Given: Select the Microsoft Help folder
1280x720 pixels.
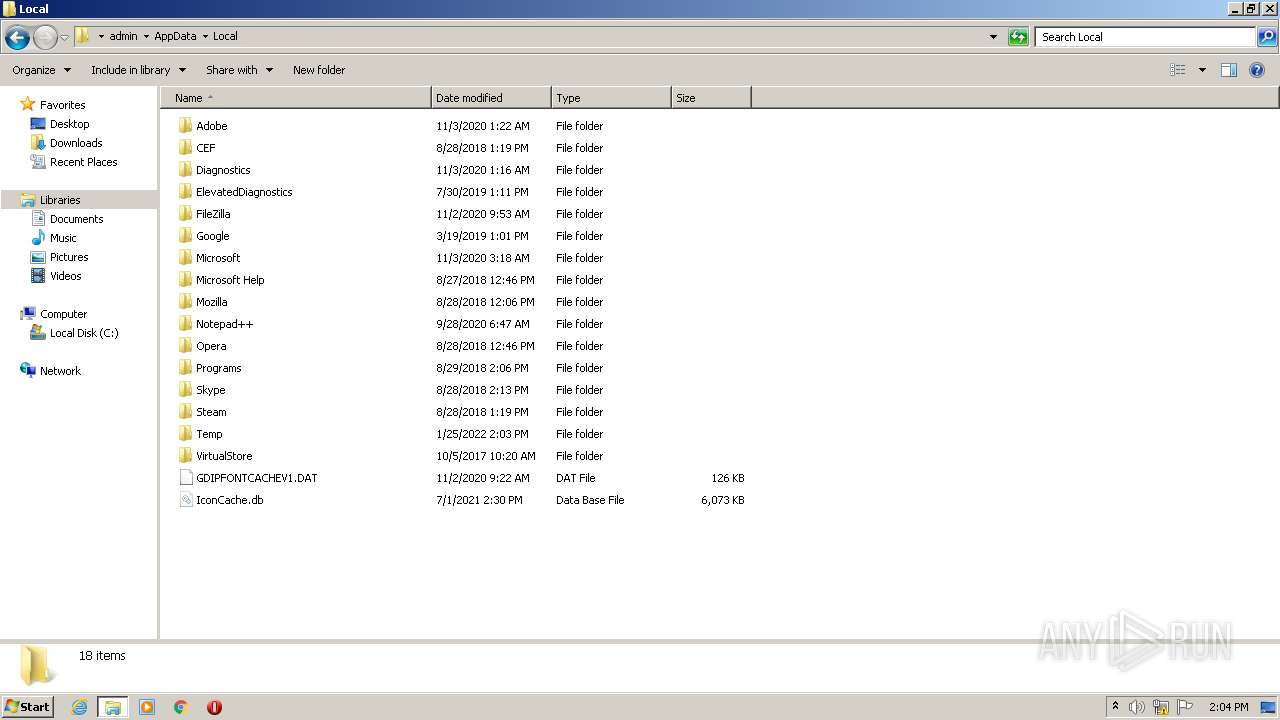Looking at the screenshot, I should pos(230,280).
